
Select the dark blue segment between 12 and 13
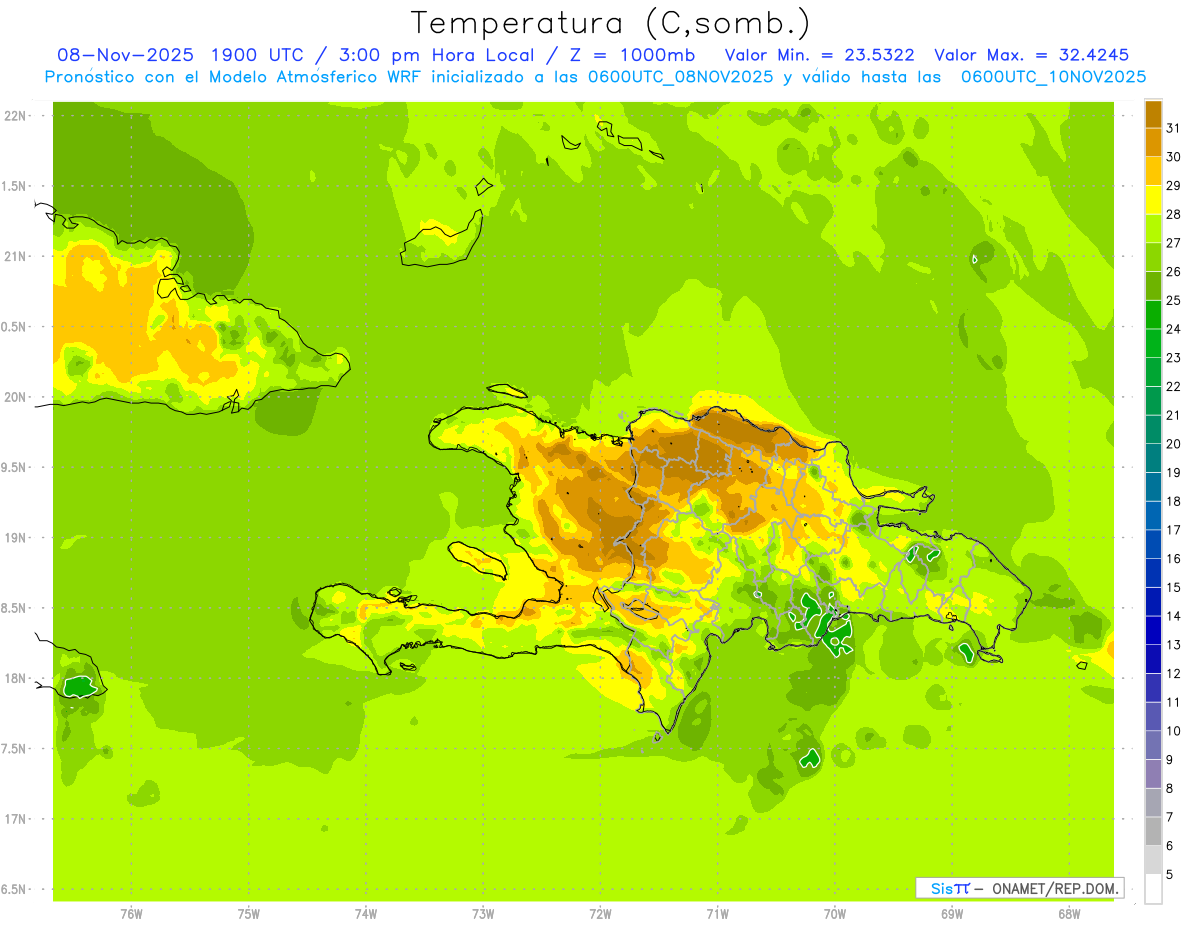point(1153,660)
